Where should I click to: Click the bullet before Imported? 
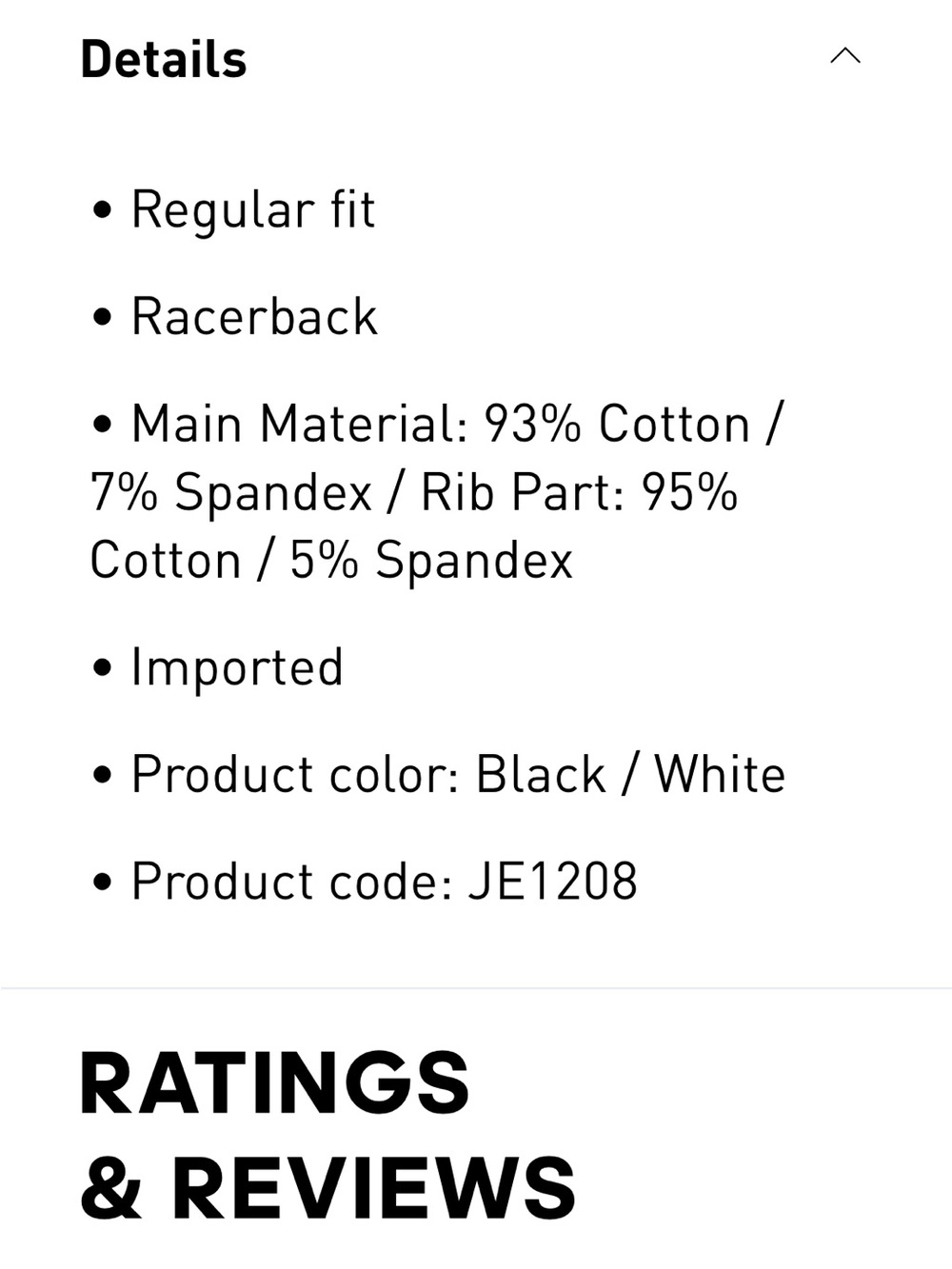click(103, 668)
